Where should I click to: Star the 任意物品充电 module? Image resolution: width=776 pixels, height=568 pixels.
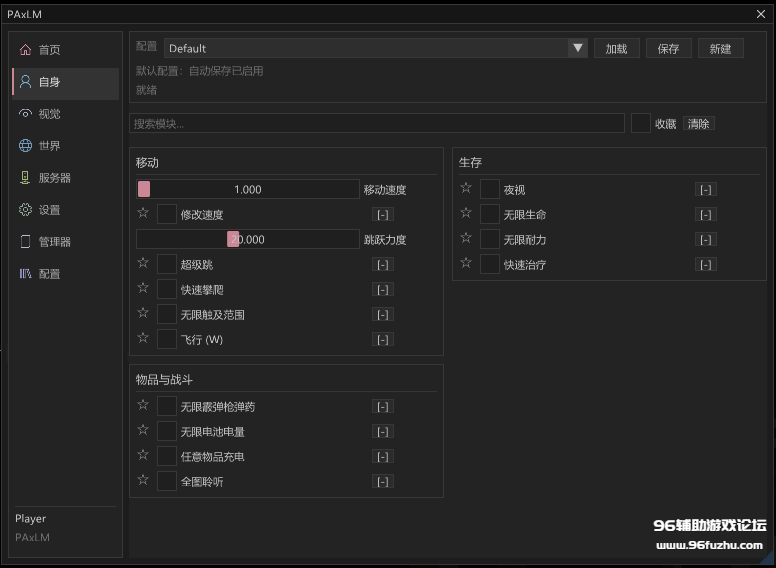[x=143, y=455]
